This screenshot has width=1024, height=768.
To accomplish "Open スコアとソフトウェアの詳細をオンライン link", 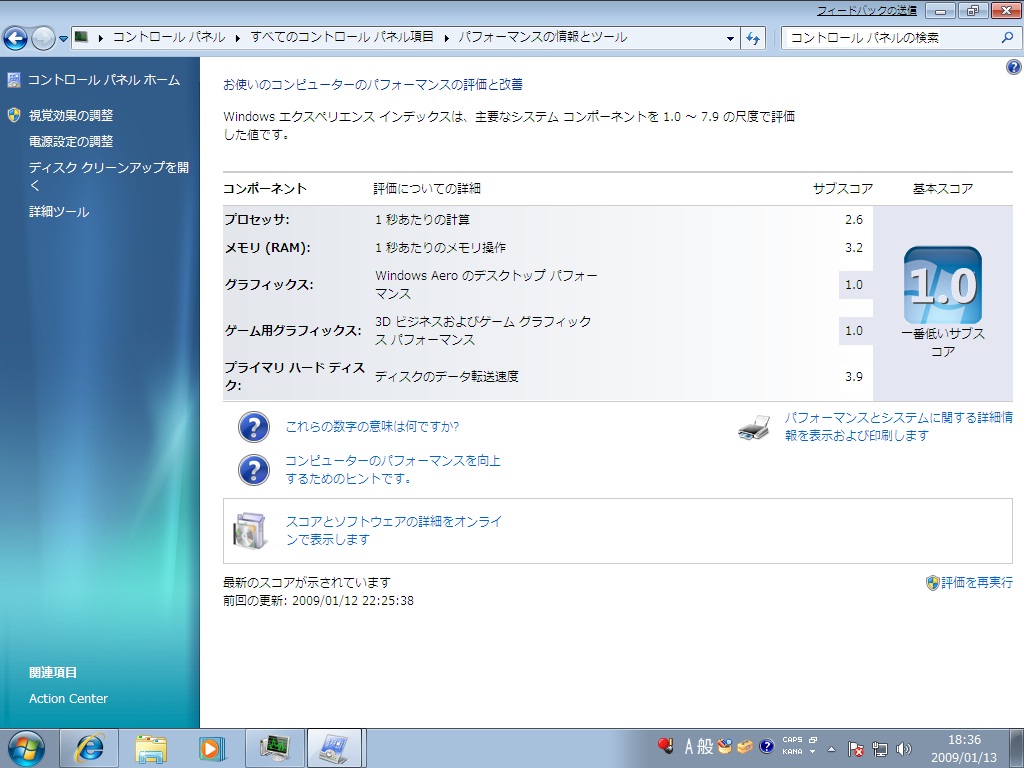I will pos(394,530).
